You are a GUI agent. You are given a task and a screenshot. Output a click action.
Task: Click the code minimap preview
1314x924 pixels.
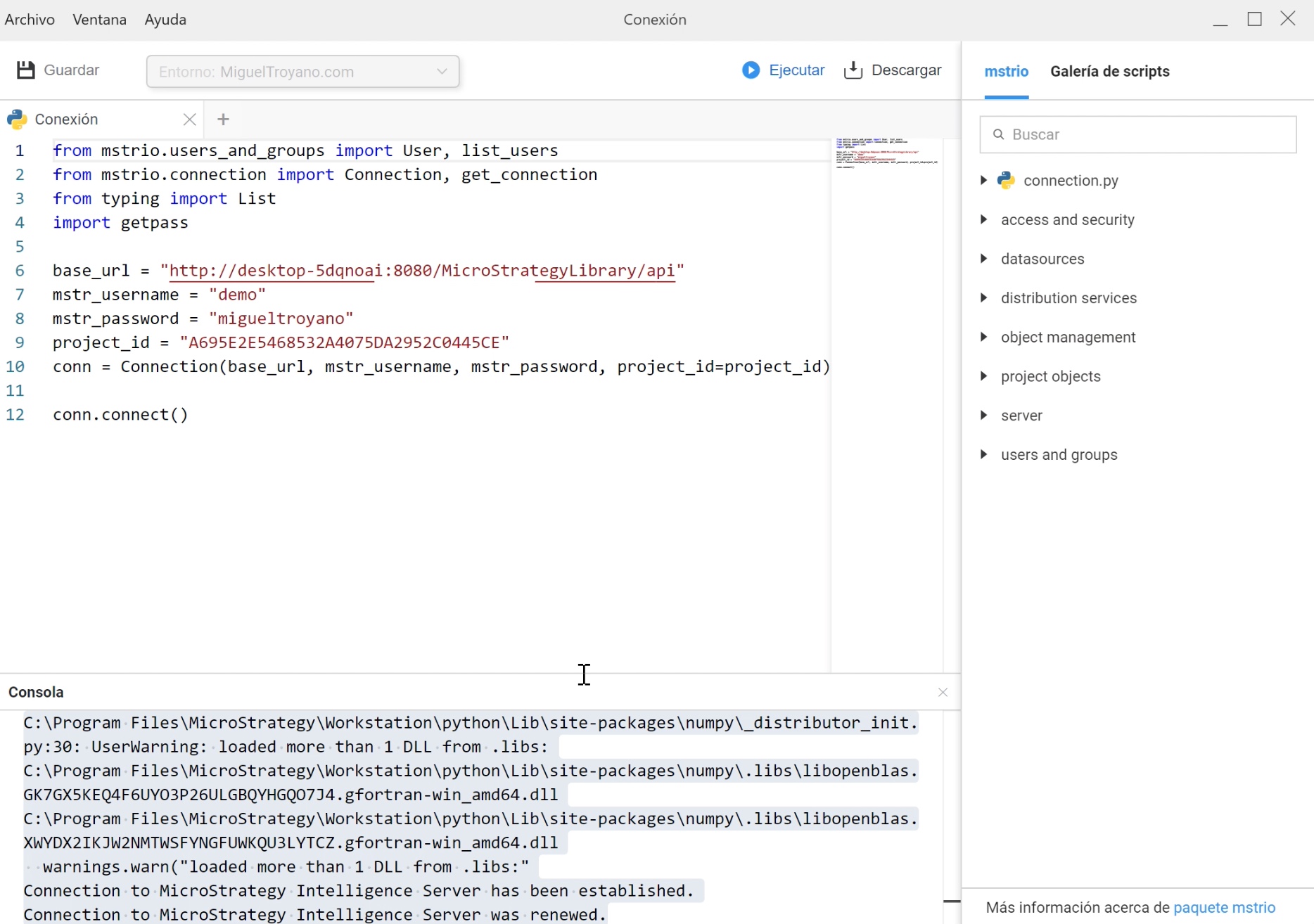click(886, 153)
